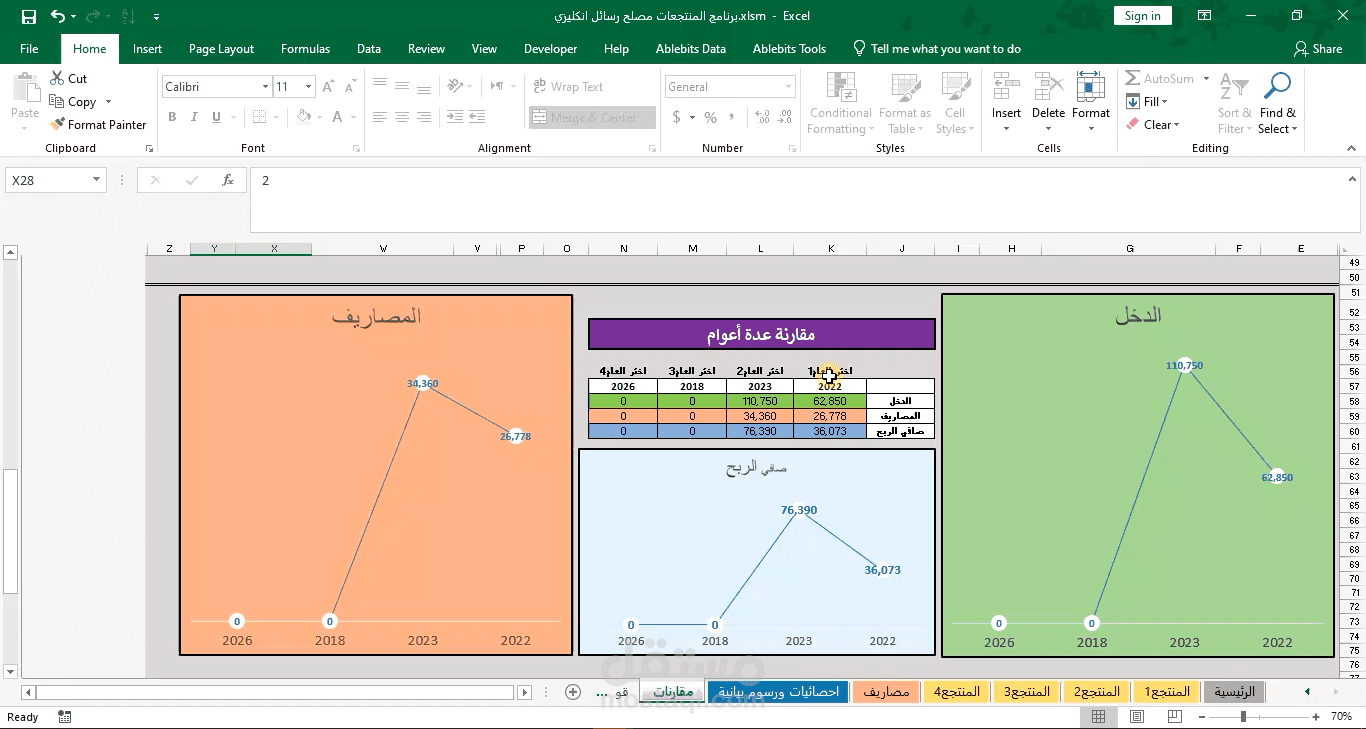Click the Copy icon

tap(57, 101)
